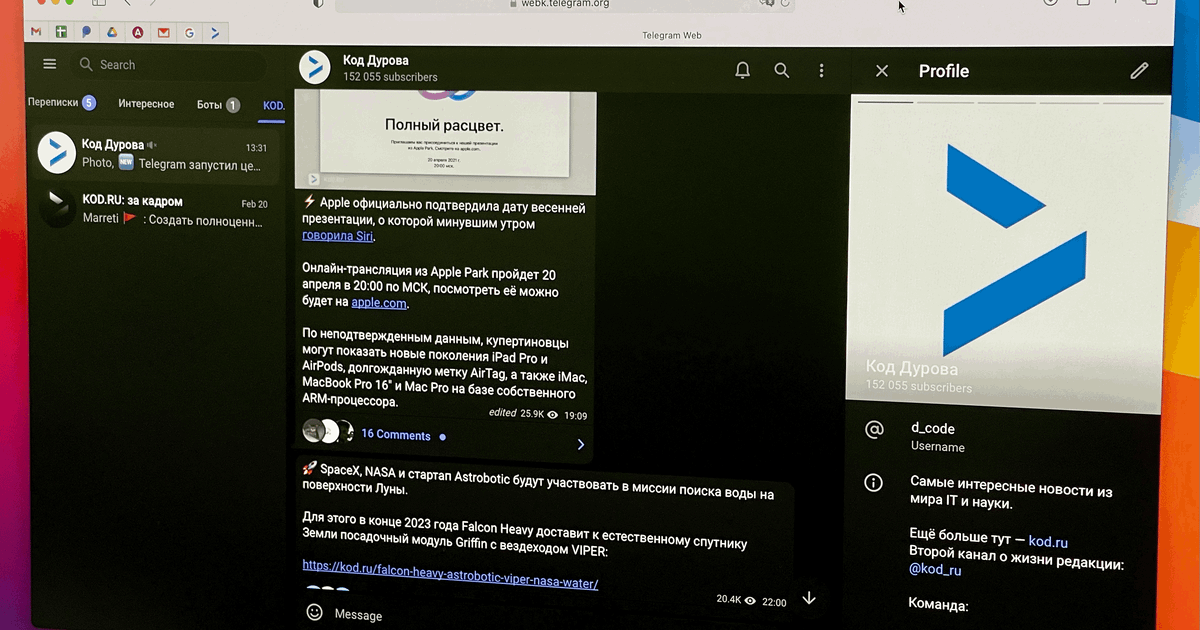Open the green cross favorite icon
The width and height of the screenshot is (1200, 630).
click(61, 32)
